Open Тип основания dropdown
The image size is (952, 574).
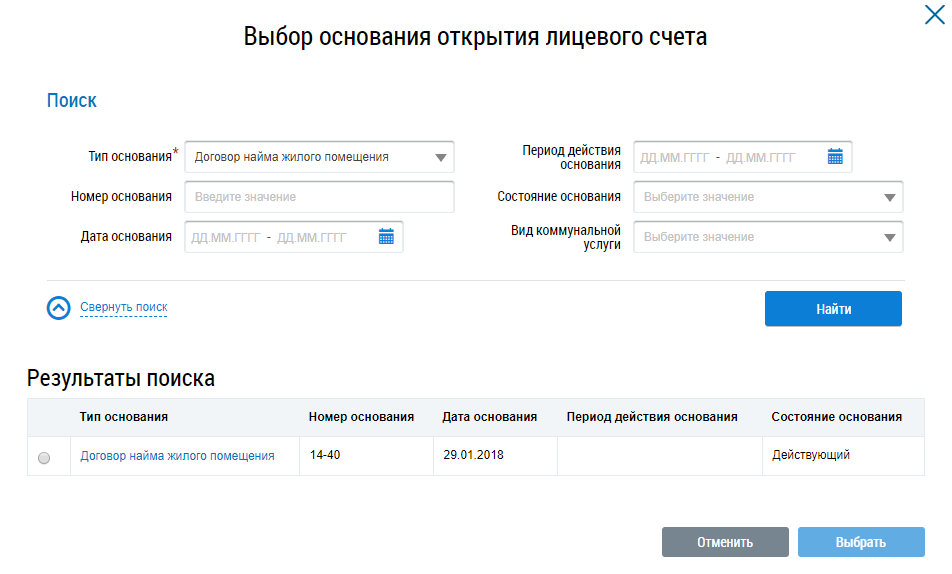click(x=440, y=157)
